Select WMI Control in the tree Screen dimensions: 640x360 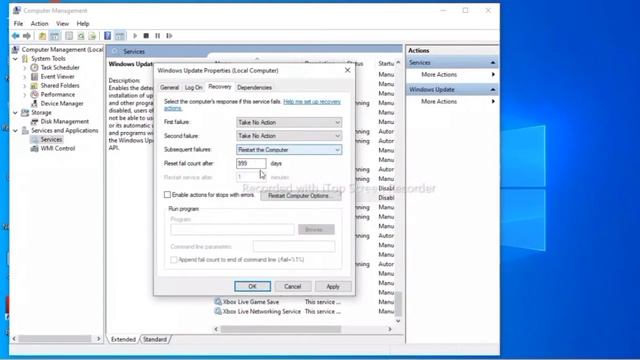click(x=58, y=148)
